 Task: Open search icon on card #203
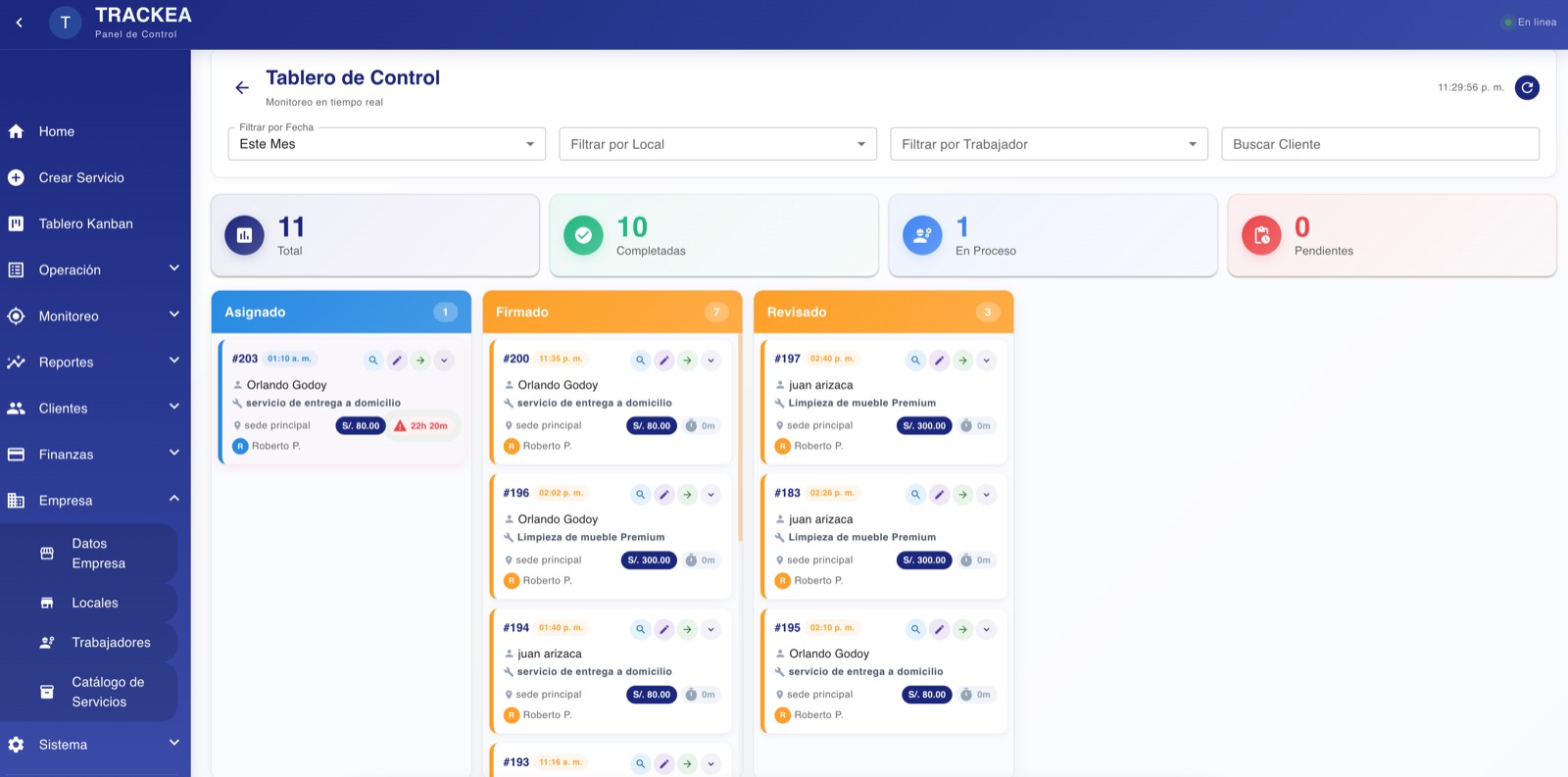pyautogui.click(x=373, y=361)
